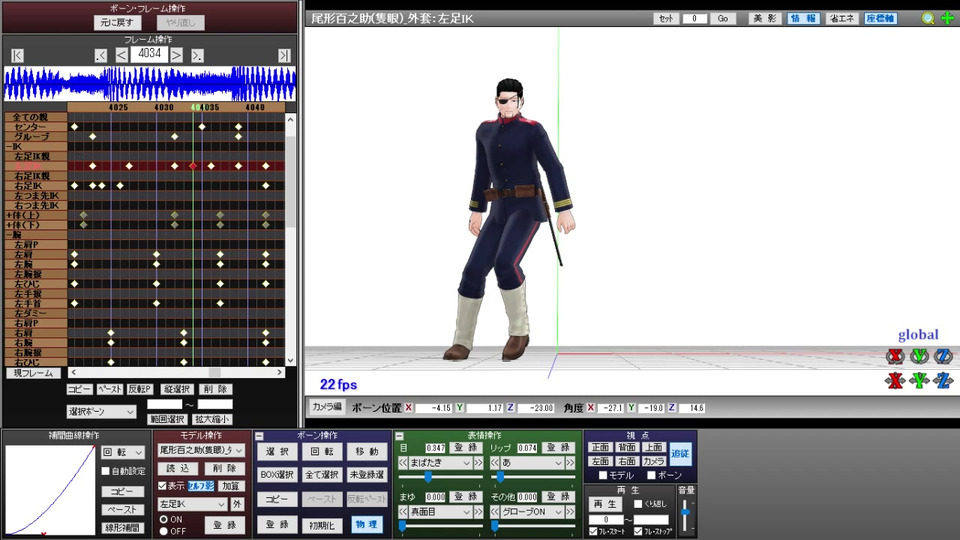Click the 再生 play button
The image size is (960, 540).
(605, 504)
